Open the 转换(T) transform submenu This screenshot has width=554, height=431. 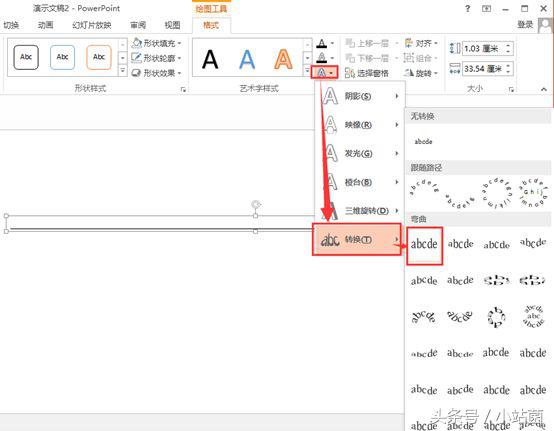tap(357, 240)
